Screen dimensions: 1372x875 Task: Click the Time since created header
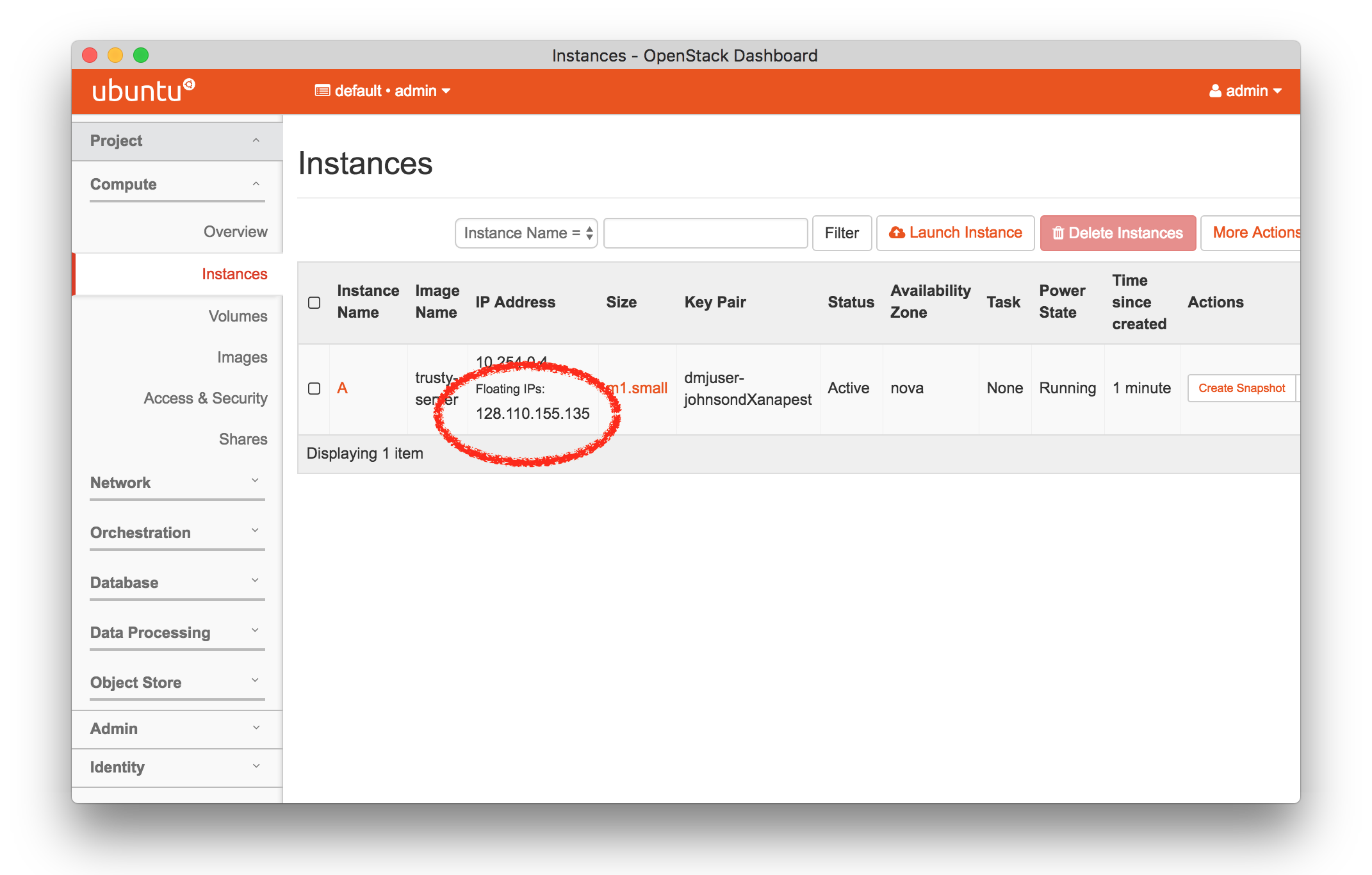[1139, 302]
